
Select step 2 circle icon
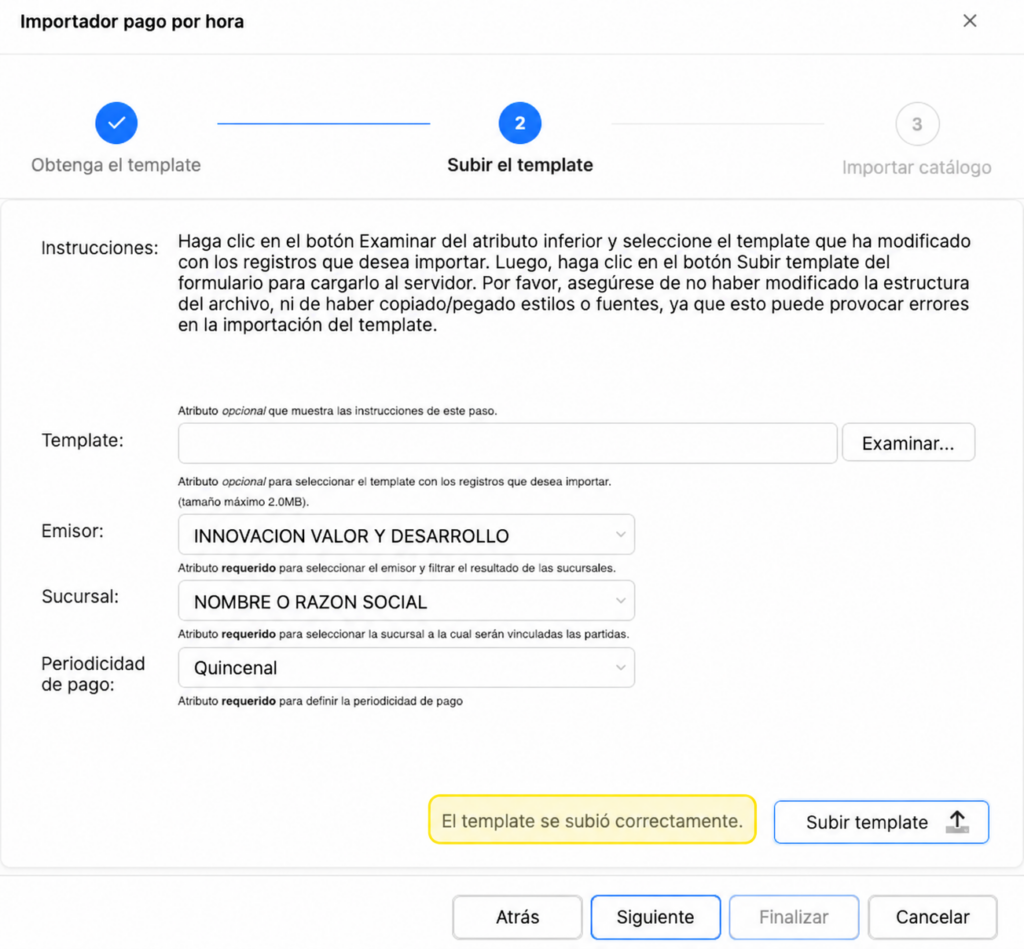coord(520,123)
